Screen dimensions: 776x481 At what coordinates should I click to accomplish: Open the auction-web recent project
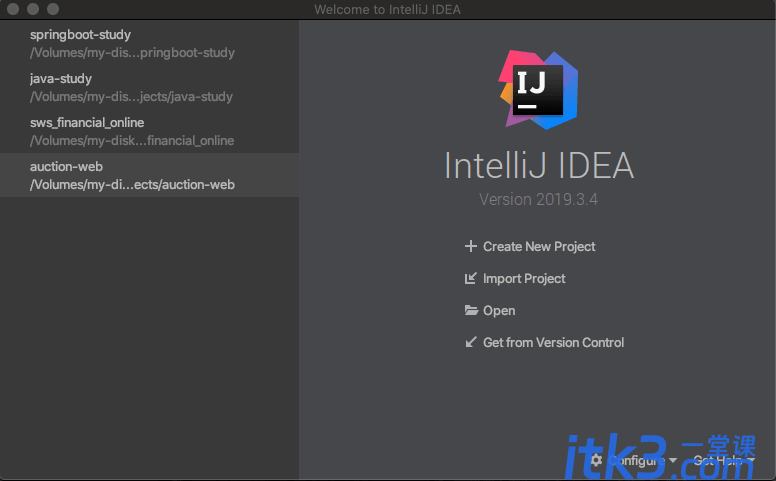point(149,175)
